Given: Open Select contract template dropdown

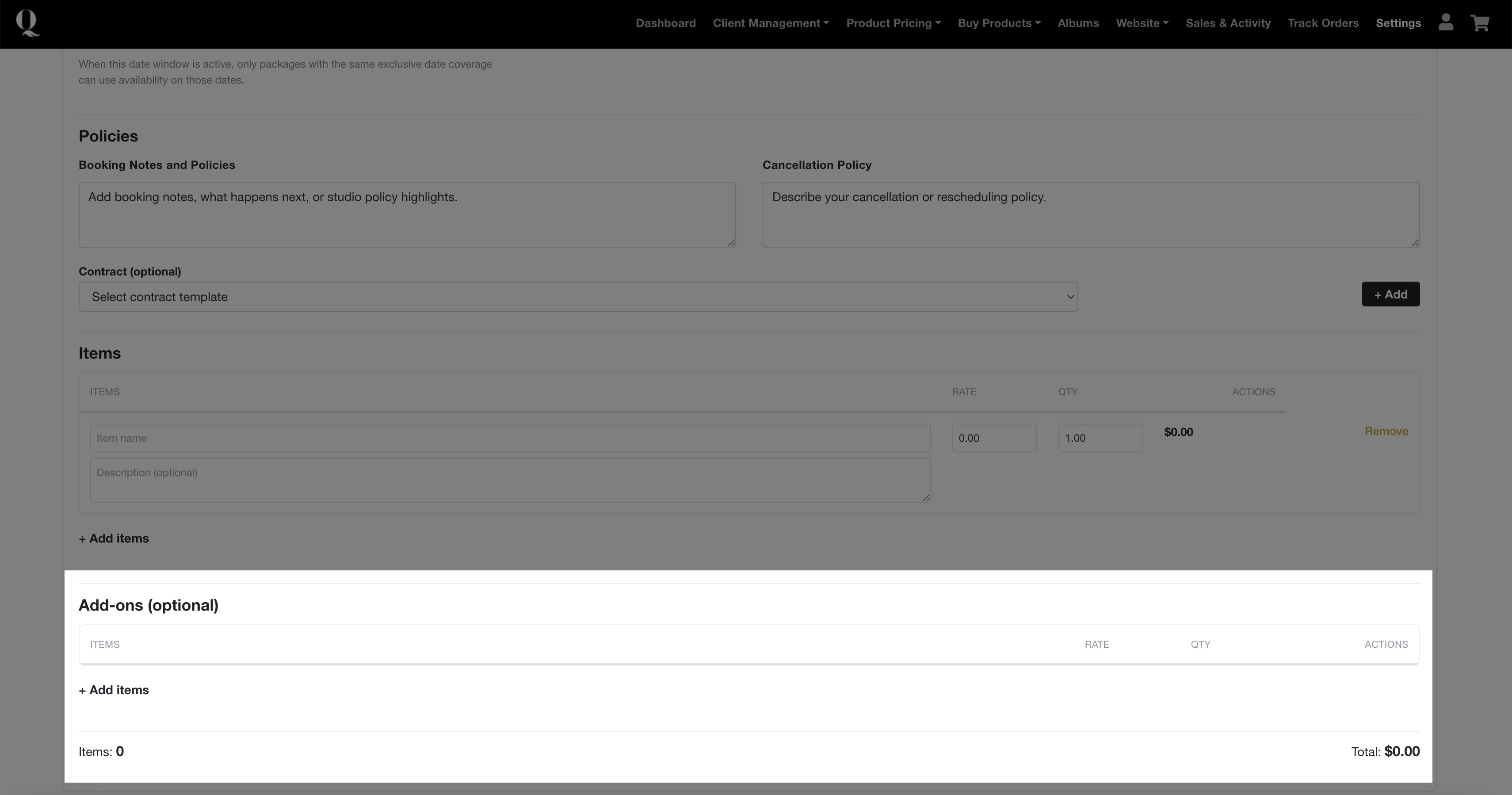Looking at the screenshot, I should [577, 297].
